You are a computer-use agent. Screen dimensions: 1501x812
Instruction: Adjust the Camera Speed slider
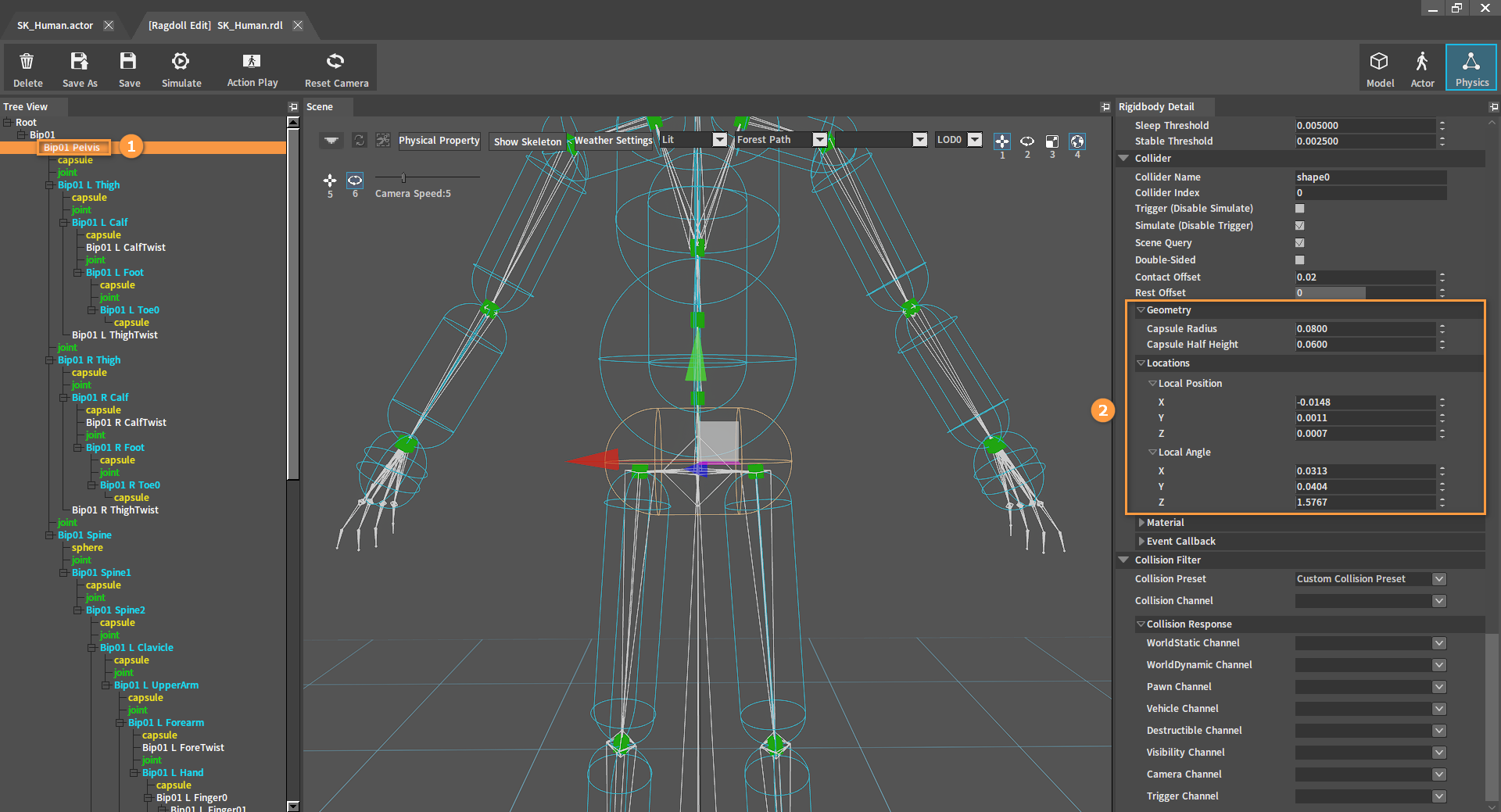[x=403, y=177]
